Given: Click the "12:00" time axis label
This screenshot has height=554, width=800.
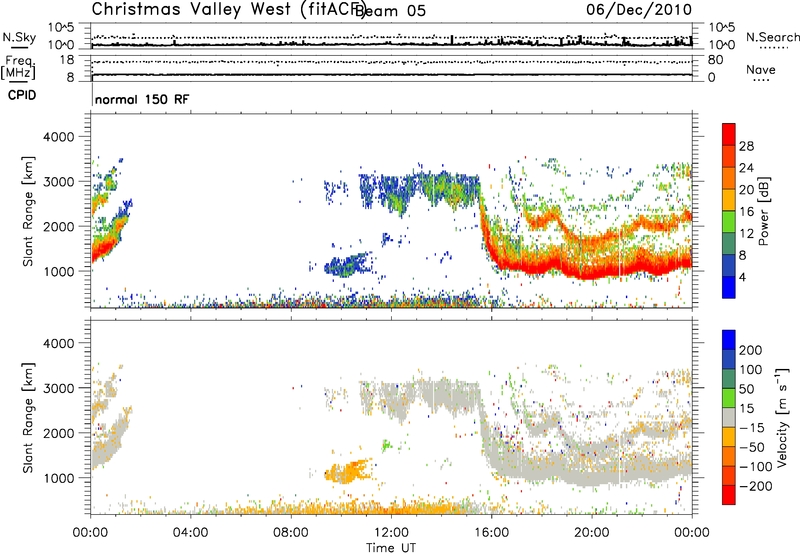Looking at the screenshot, I should tap(391, 533).
